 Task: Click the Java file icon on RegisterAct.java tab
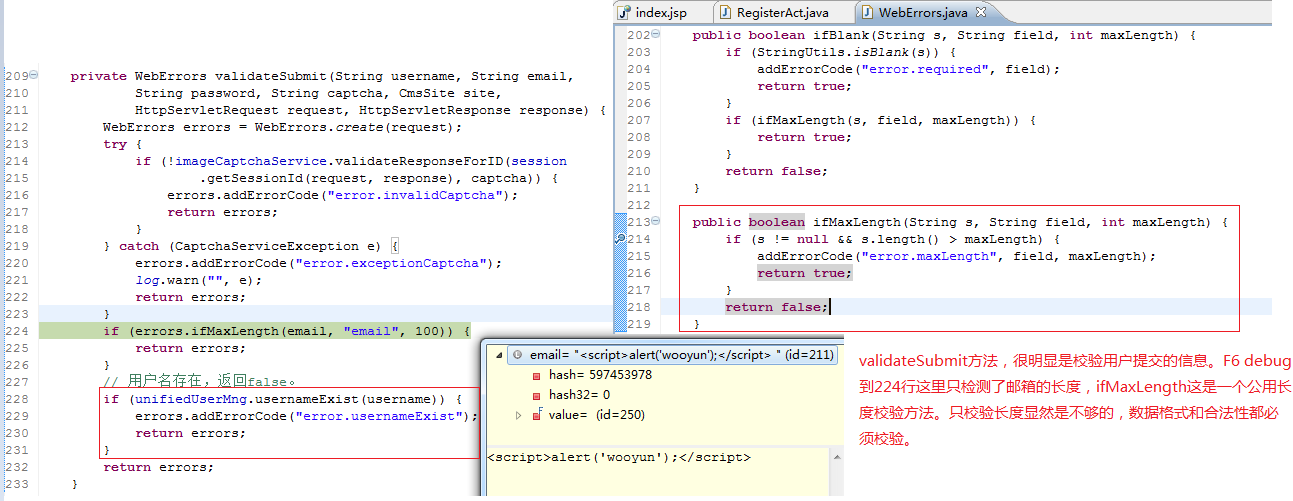[726, 13]
